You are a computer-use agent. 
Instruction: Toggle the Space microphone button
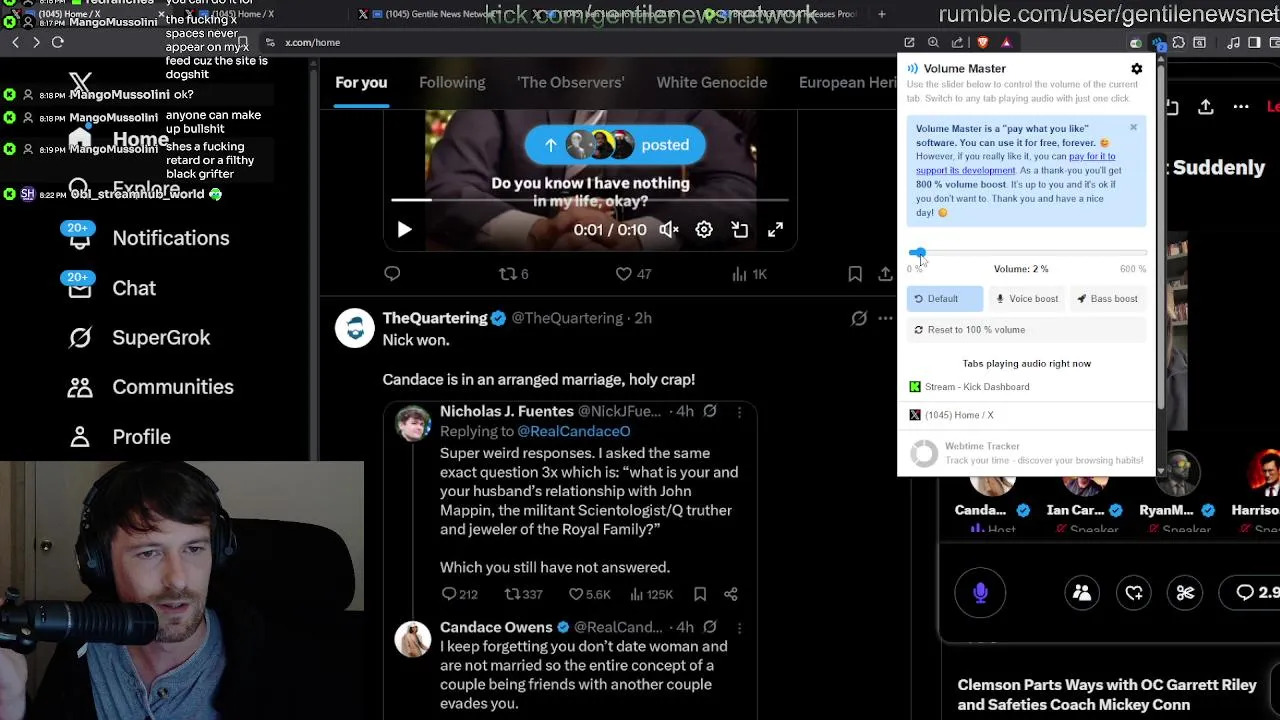tap(980, 593)
